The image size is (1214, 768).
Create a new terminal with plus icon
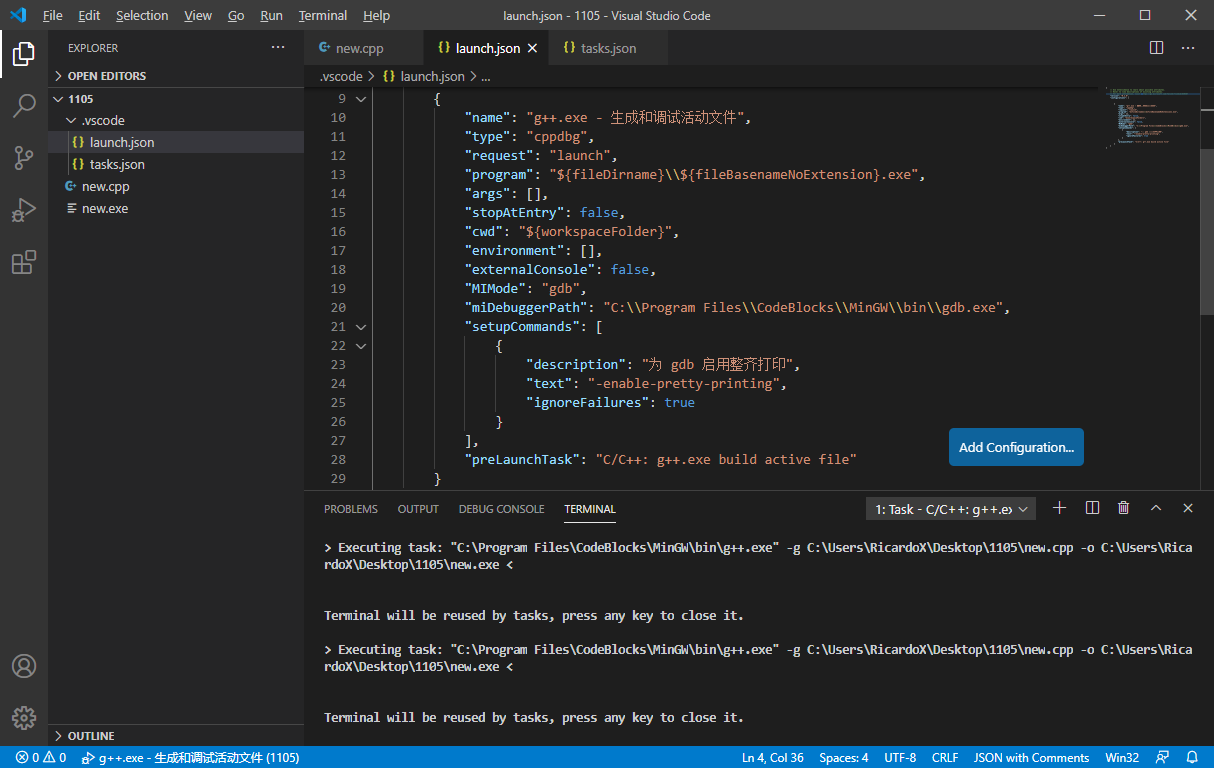coord(1060,508)
